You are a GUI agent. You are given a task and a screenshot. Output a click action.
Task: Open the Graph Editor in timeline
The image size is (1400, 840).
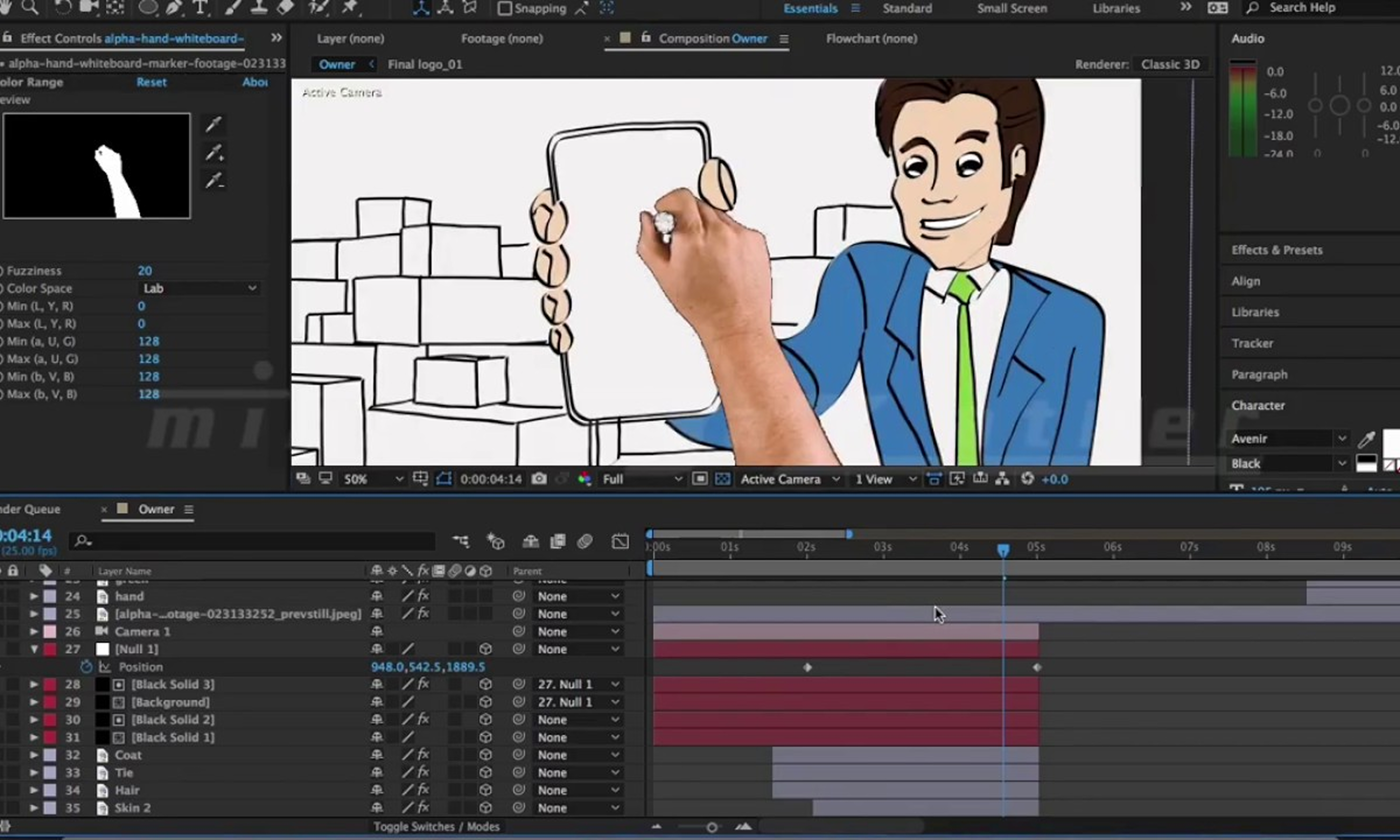620,542
